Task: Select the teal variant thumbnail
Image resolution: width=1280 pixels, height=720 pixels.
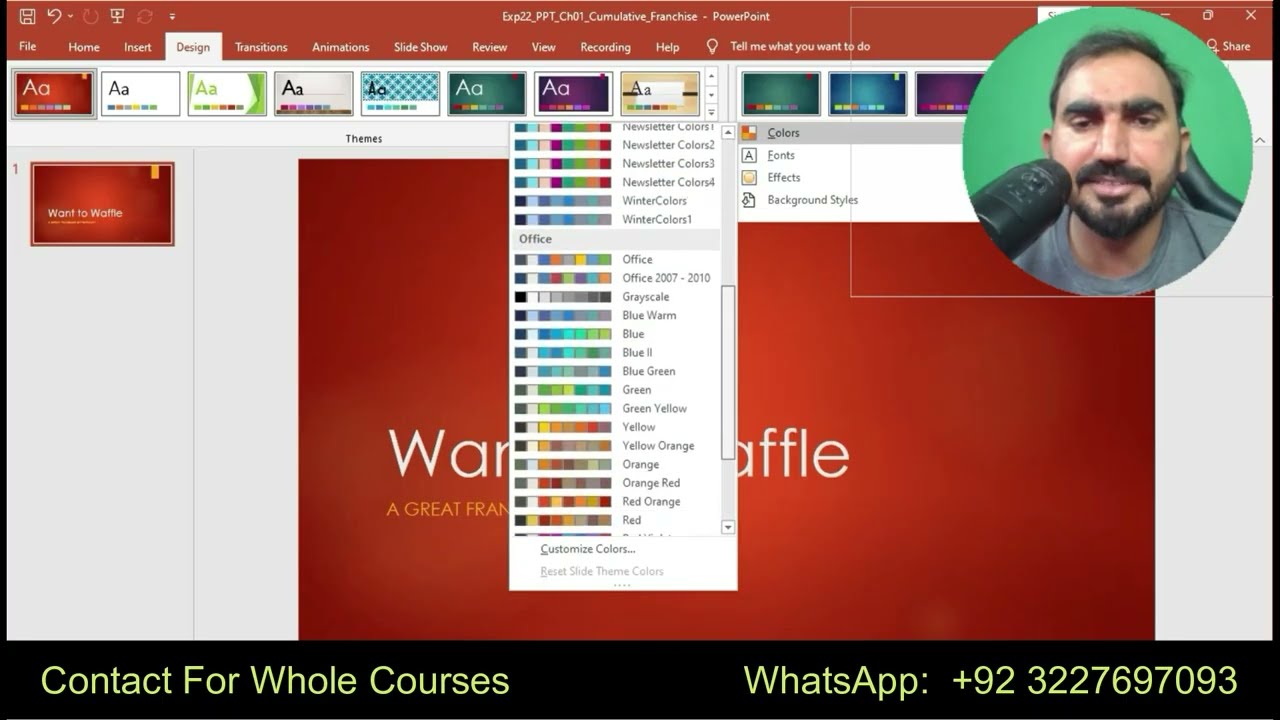Action: (781, 94)
